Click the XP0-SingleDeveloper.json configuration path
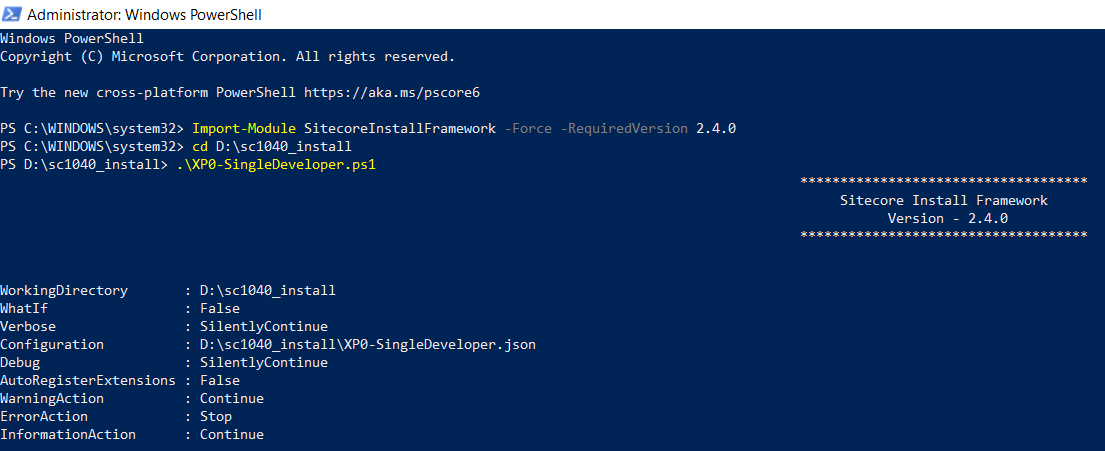 click(x=367, y=344)
